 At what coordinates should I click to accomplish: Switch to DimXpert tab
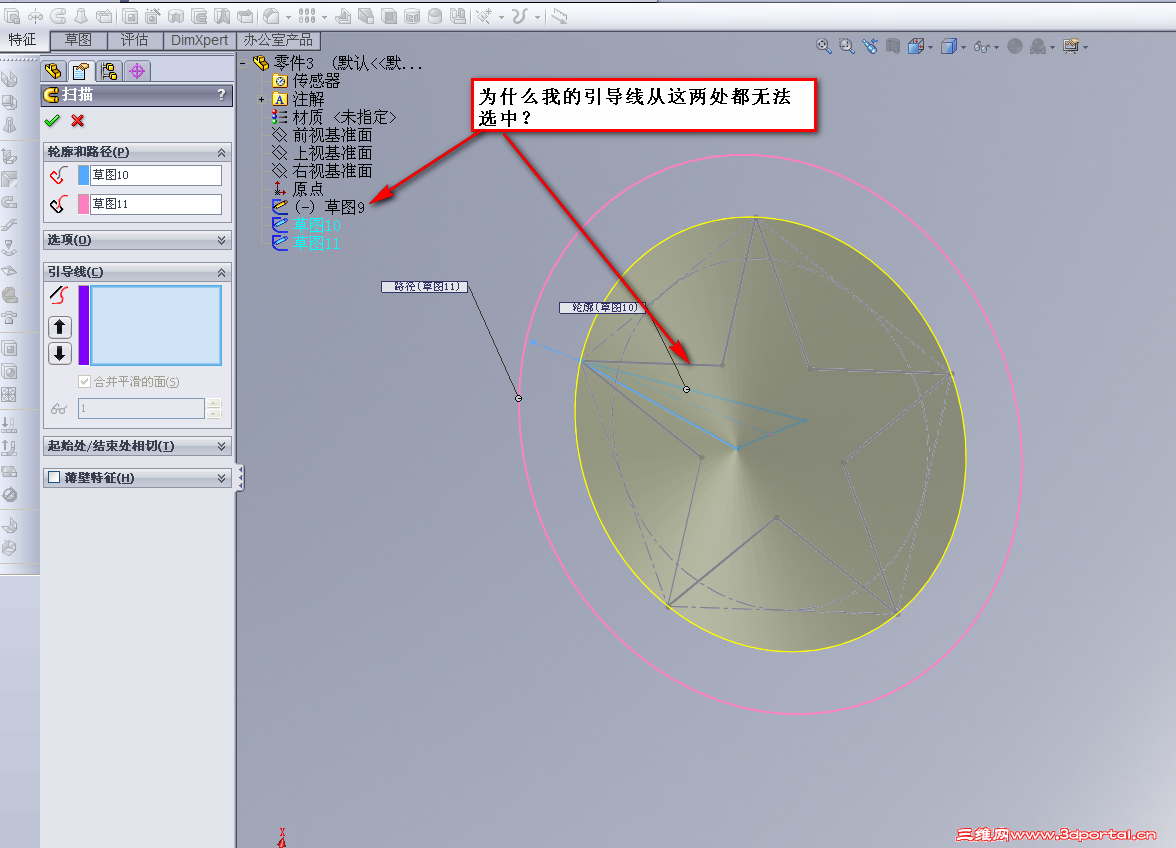pos(200,40)
